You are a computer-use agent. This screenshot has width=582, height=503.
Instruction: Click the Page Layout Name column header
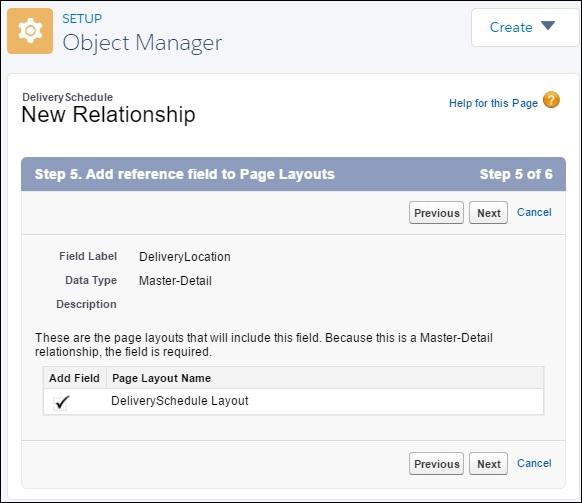point(161,378)
